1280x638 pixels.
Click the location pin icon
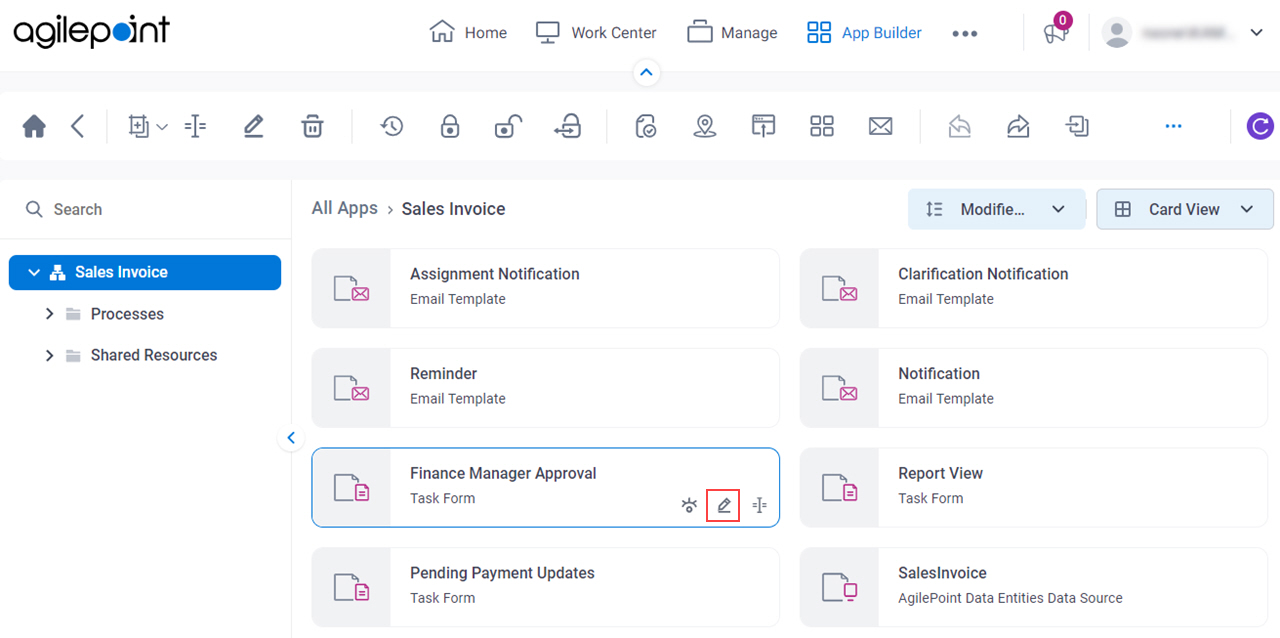(x=705, y=126)
